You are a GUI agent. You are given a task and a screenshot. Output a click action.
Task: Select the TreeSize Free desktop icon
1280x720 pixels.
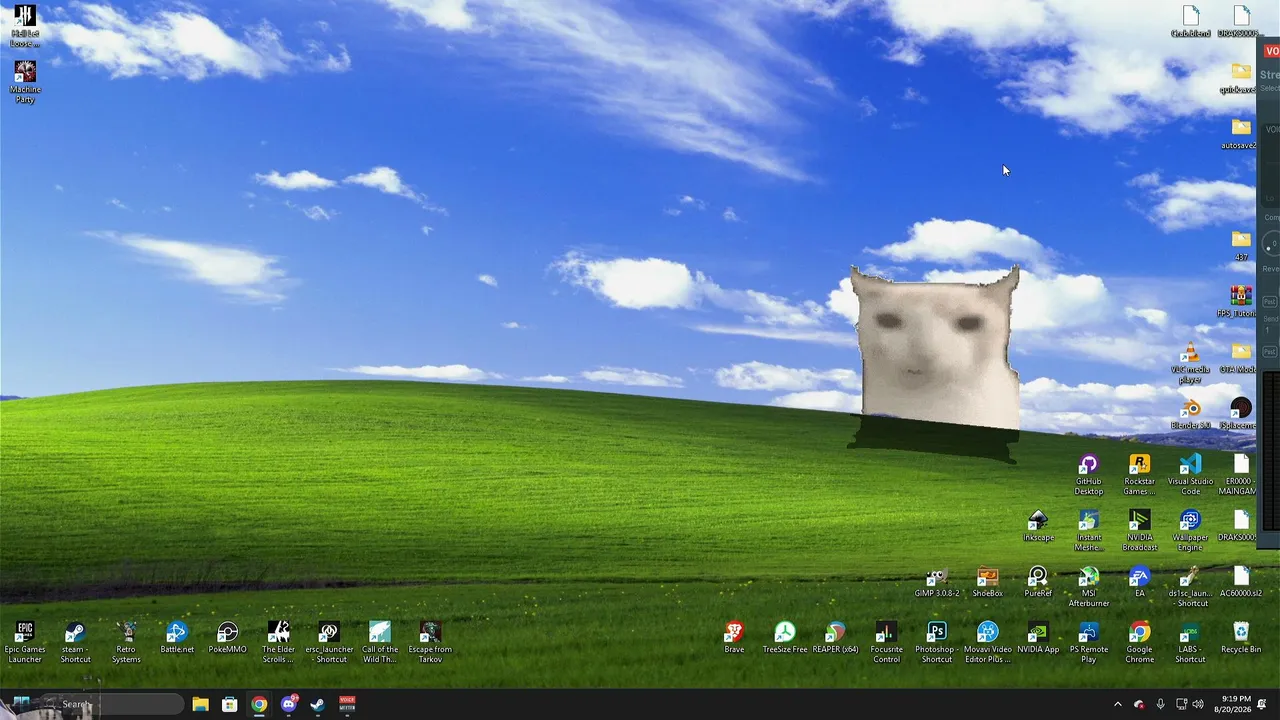click(x=785, y=637)
